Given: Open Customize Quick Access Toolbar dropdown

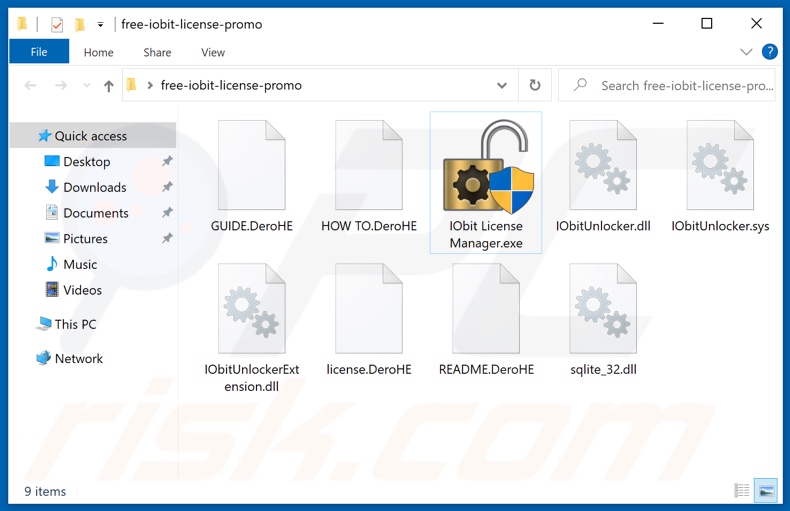Looking at the screenshot, I should pos(101,24).
